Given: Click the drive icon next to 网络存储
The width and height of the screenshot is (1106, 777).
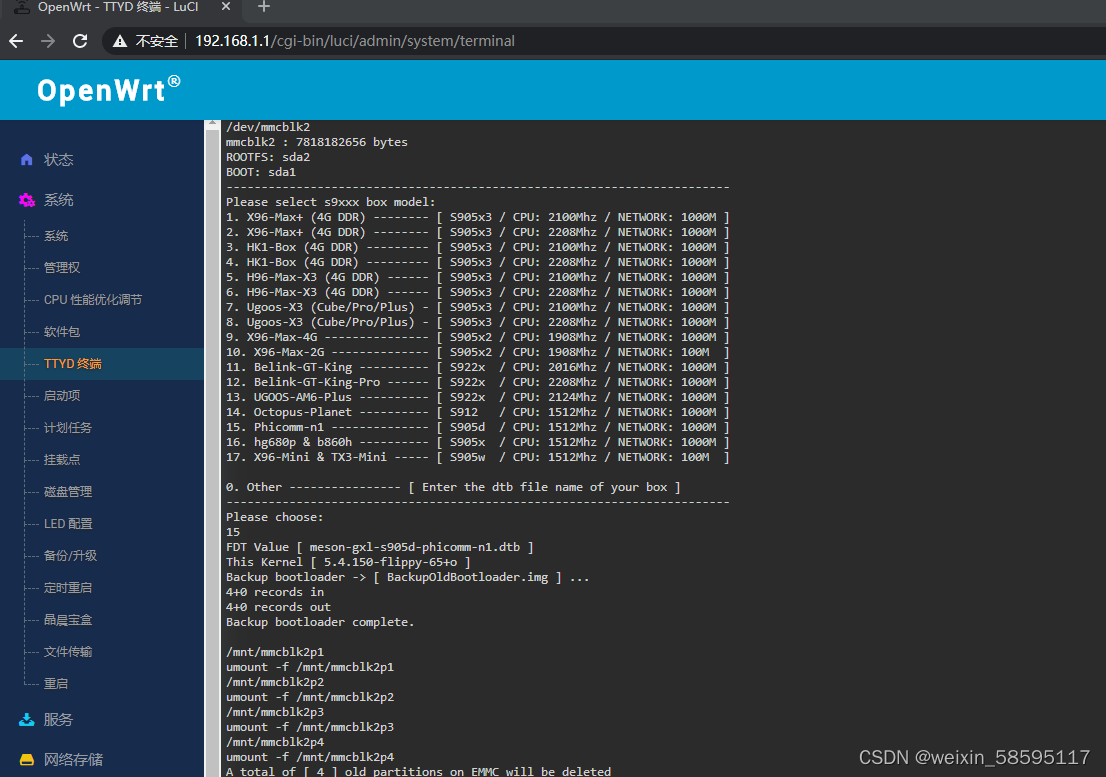Looking at the screenshot, I should tap(27, 759).
